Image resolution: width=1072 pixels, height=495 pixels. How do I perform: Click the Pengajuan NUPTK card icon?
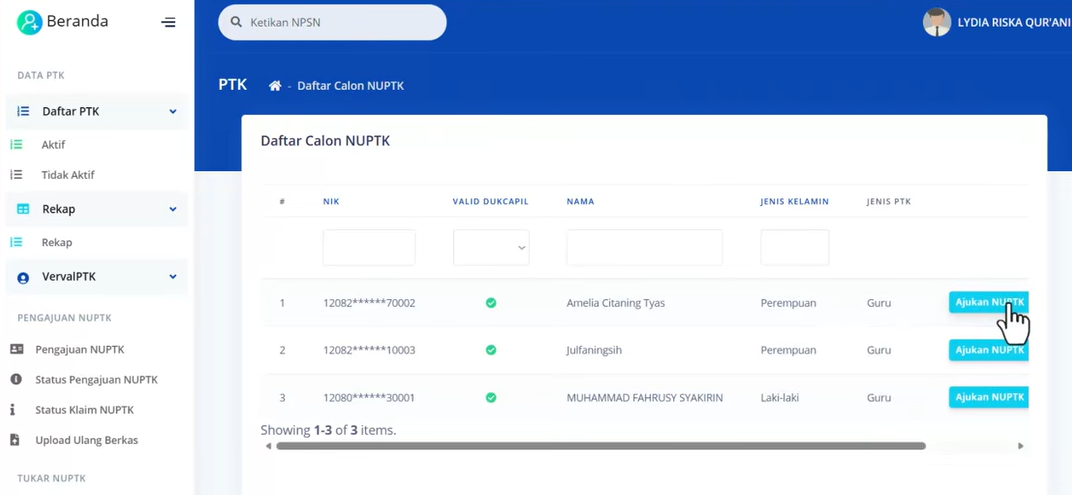[x=16, y=349]
